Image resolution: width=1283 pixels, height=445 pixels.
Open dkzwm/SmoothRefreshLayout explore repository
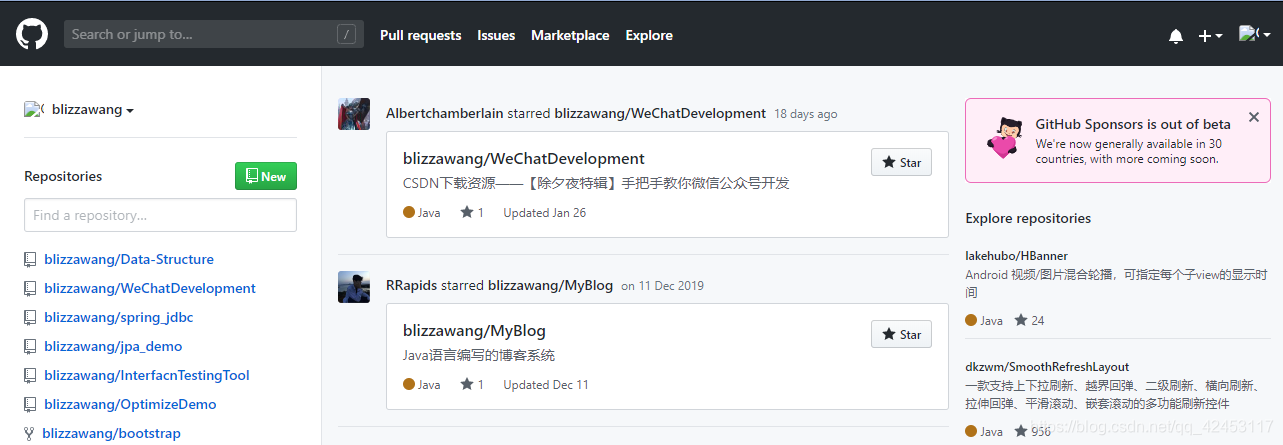pos(1047,367)
